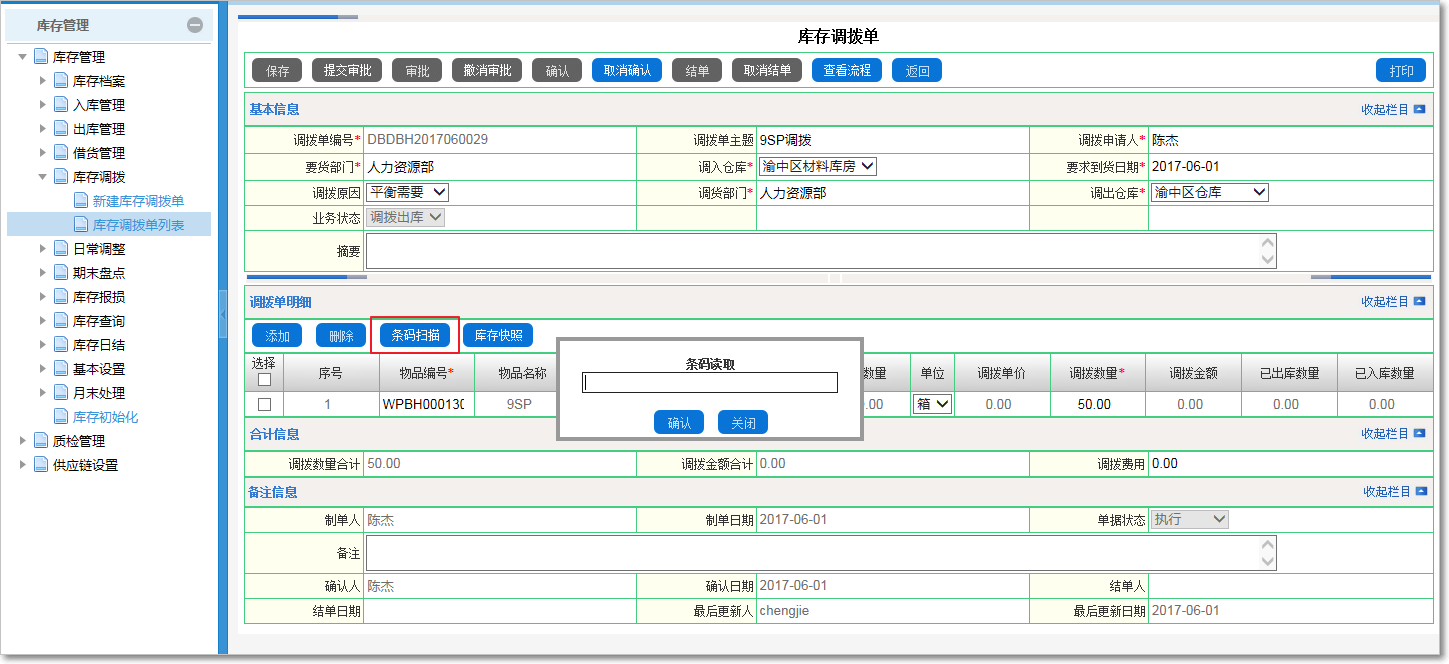Open the 调出仓库 dropdown
Viewport: 1449px width, 664px height.
(x=1209, y=192)
